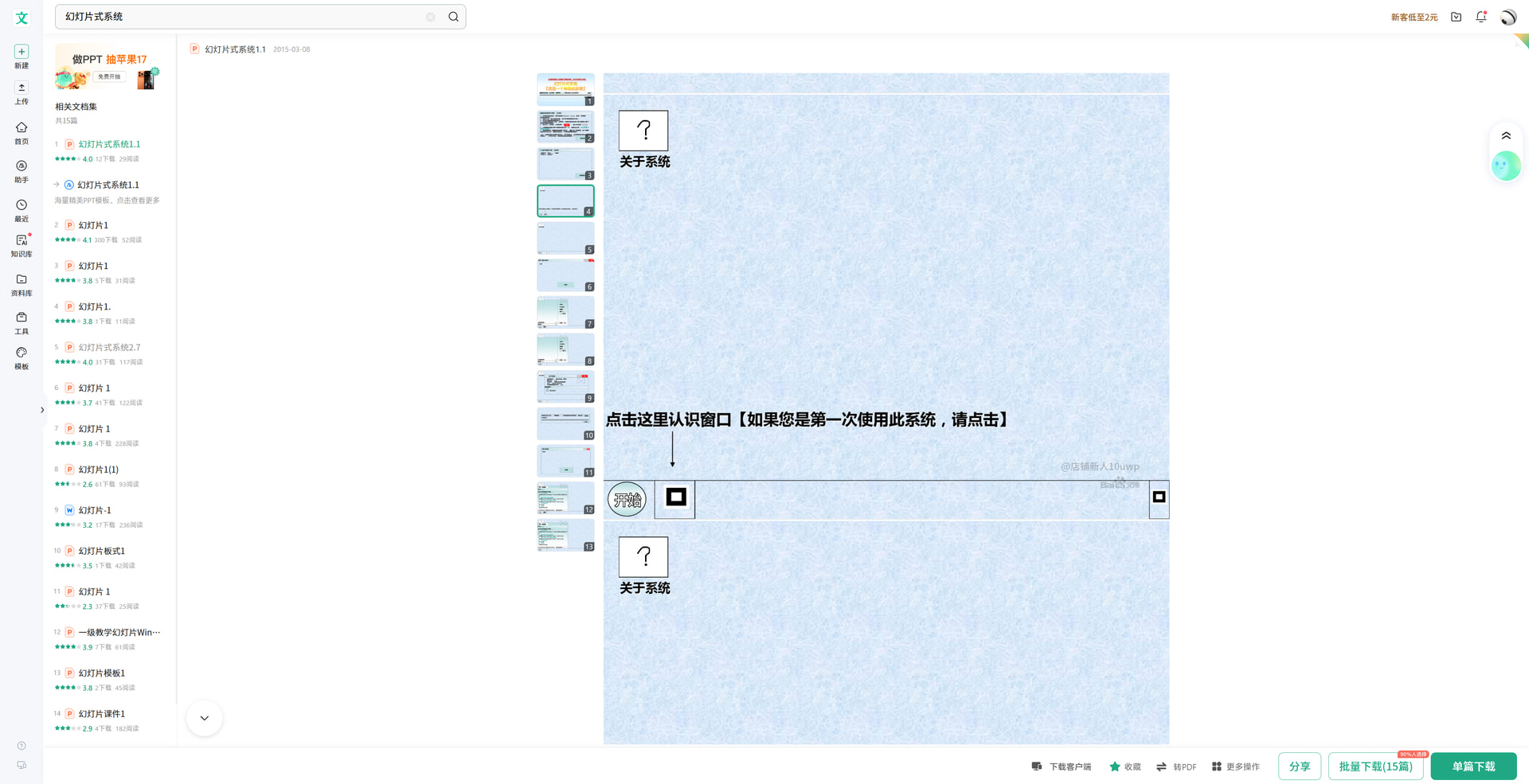Screen dimensions: 1529x784
Task: Open the green AI assistant floating avatar
Action: (x=1506, y=166)
